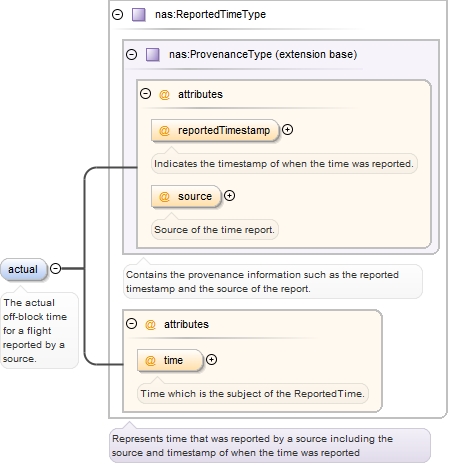Click the @ icon beside lower attributes
449x466 pixels.
click(x=150, y=324)
